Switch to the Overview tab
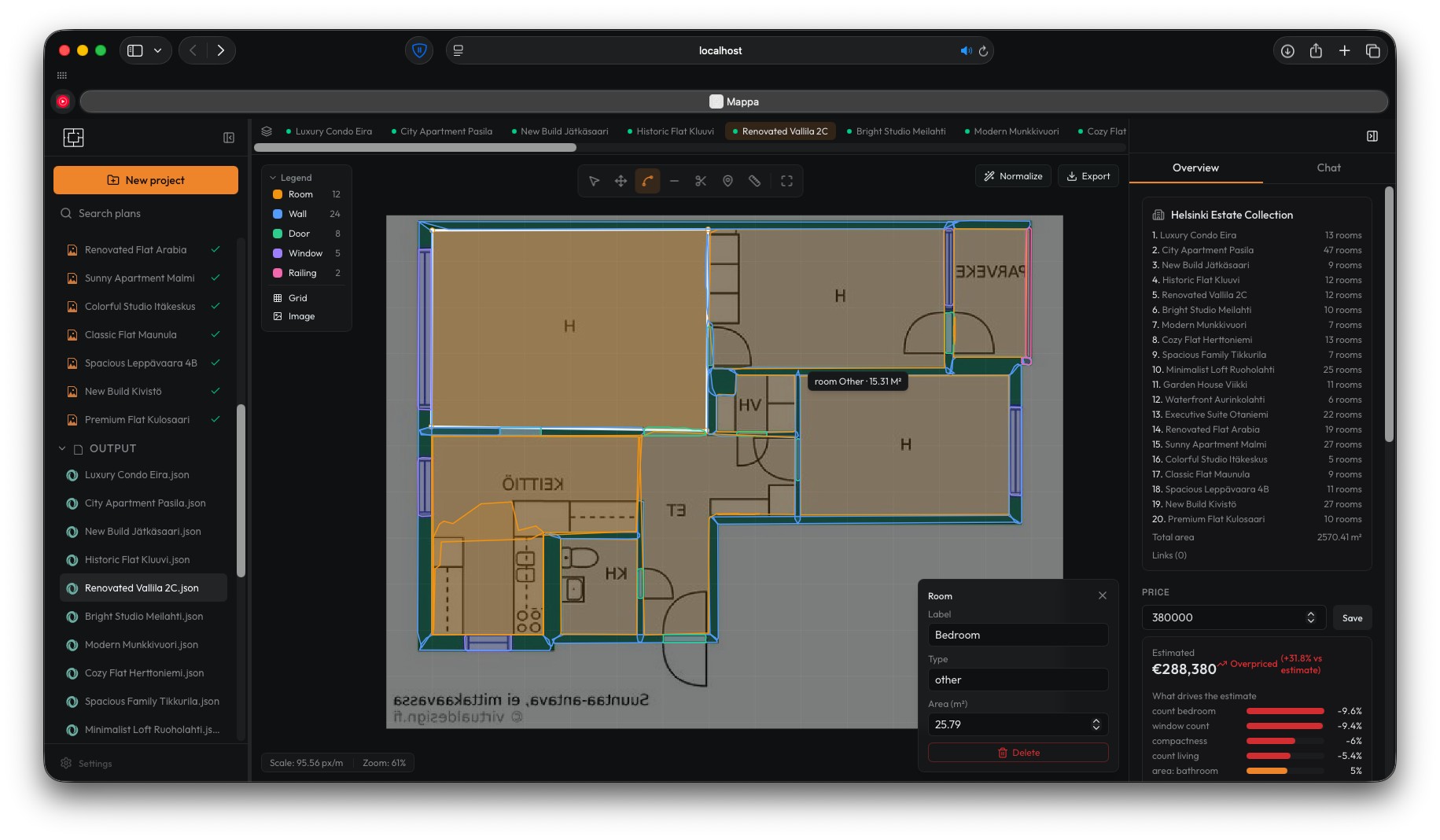This screenshot has height=840, width=1440. pyautogui.click(x=1195, y=168)
